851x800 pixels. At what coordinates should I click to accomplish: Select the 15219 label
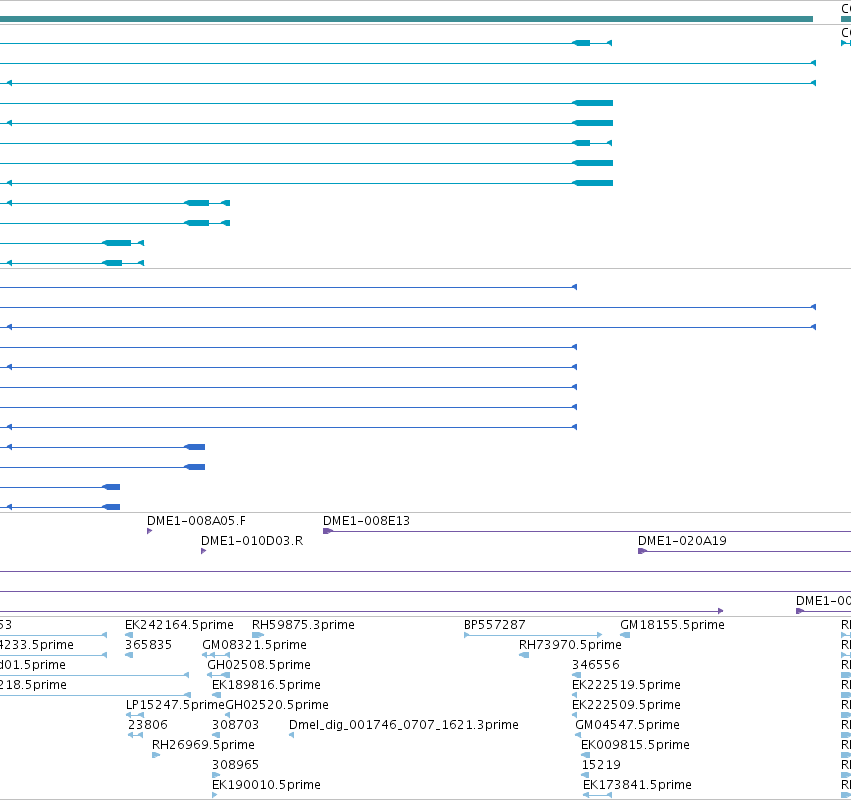tap(601, 765)
